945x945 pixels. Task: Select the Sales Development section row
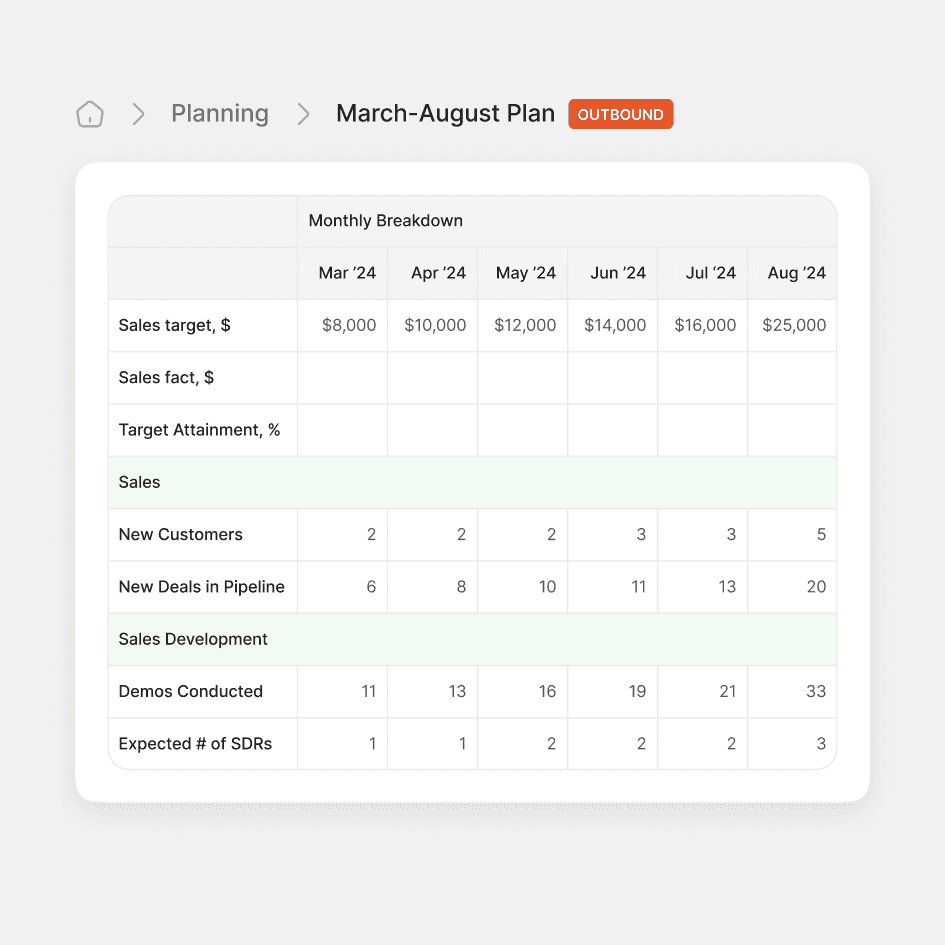(x=193, y=639)
